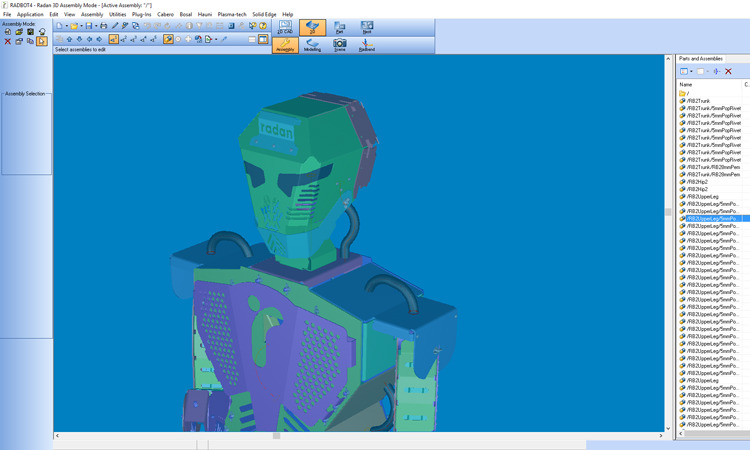Click the Open folder toolbar icon
This screenshot has width=750, height=450.
[74, 26]
